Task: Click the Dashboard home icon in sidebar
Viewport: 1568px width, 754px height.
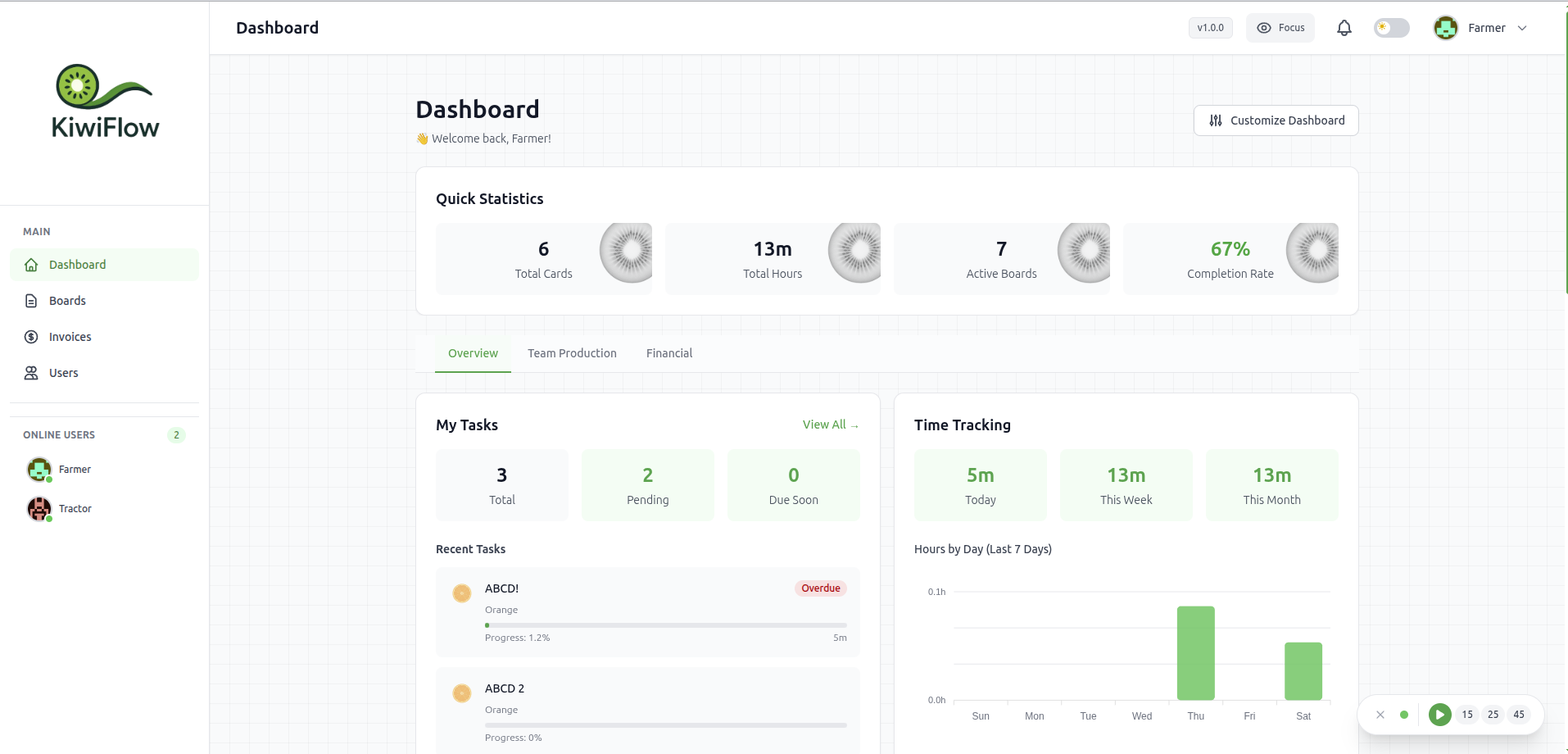Action: [31, 265]
